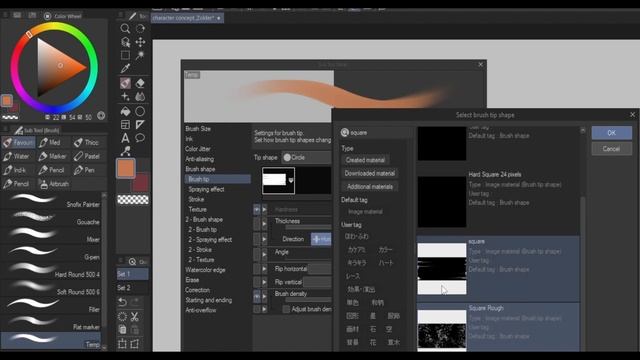
Task: Click the dark red sub color swatch
Action: (x=140, y=183)
